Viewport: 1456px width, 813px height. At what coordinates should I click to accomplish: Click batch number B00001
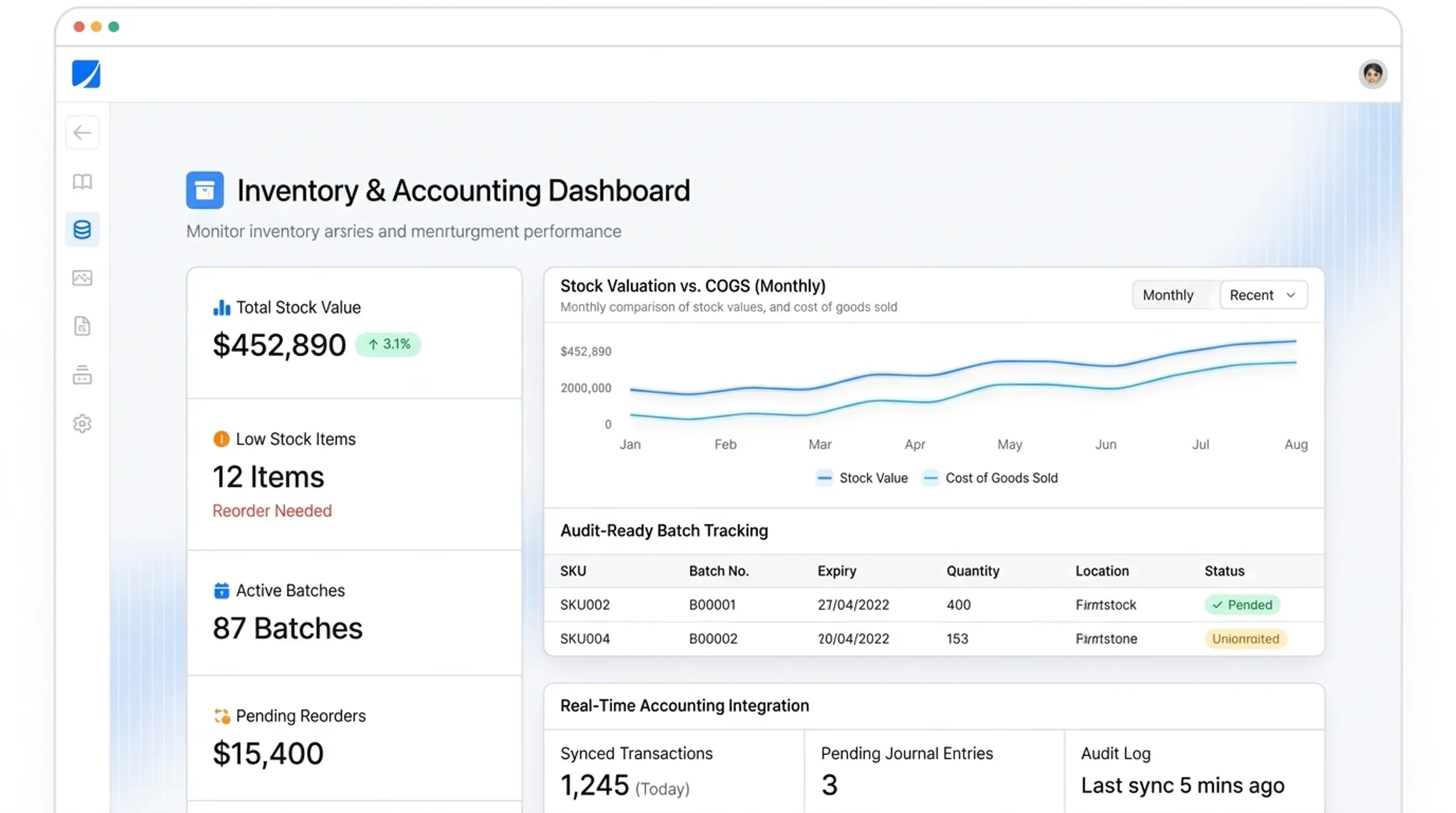[x=712, y=605]
